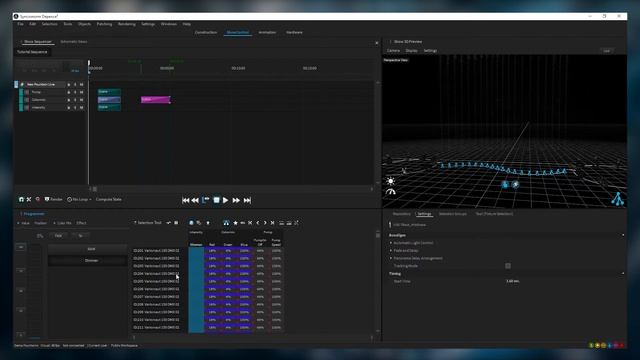Click the rewind playback button
The width and height of the screenshot is (640, 360).
click(195, 200)
